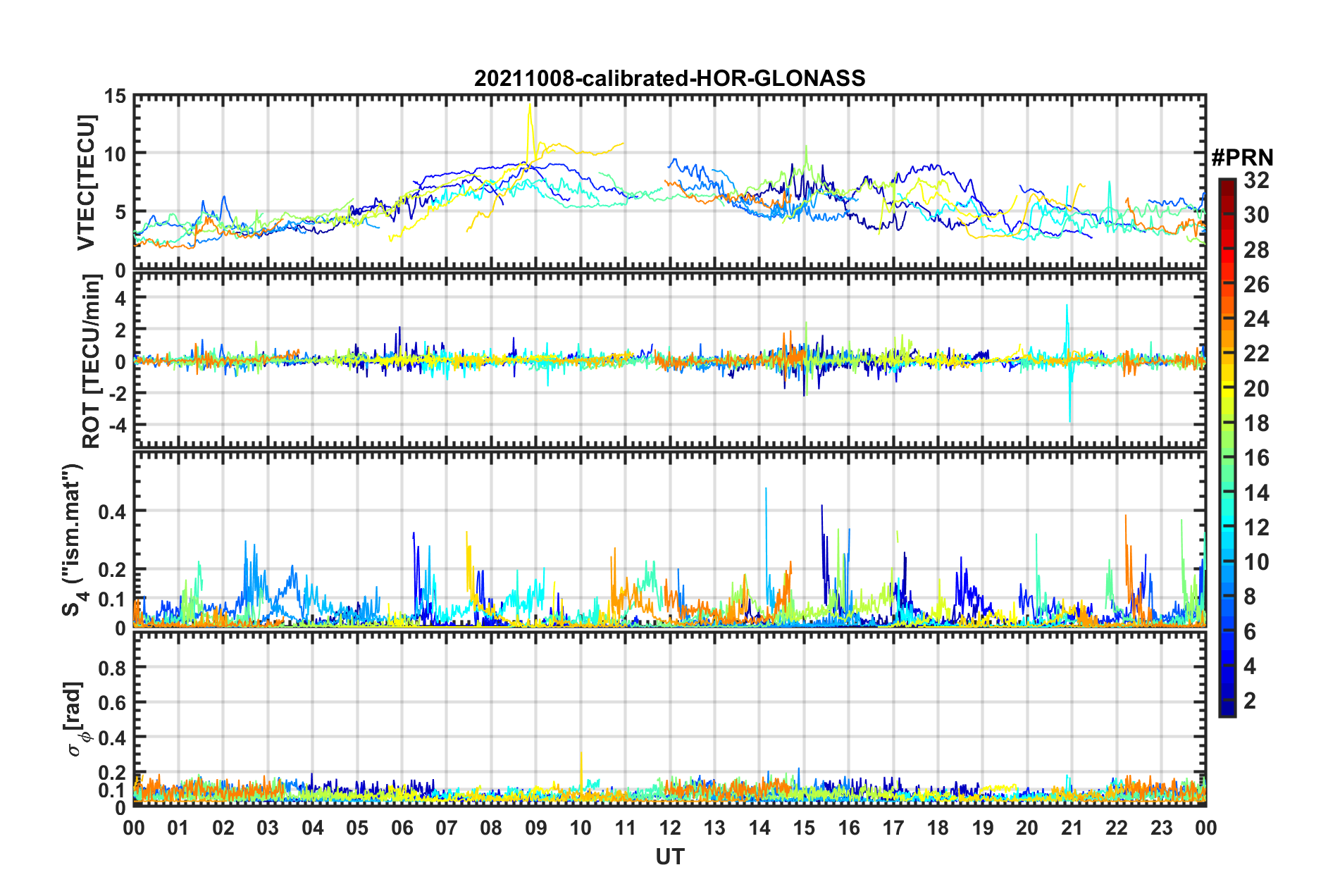
Task: Click the x-axis tick label 06
Action: tap(402, 828)
